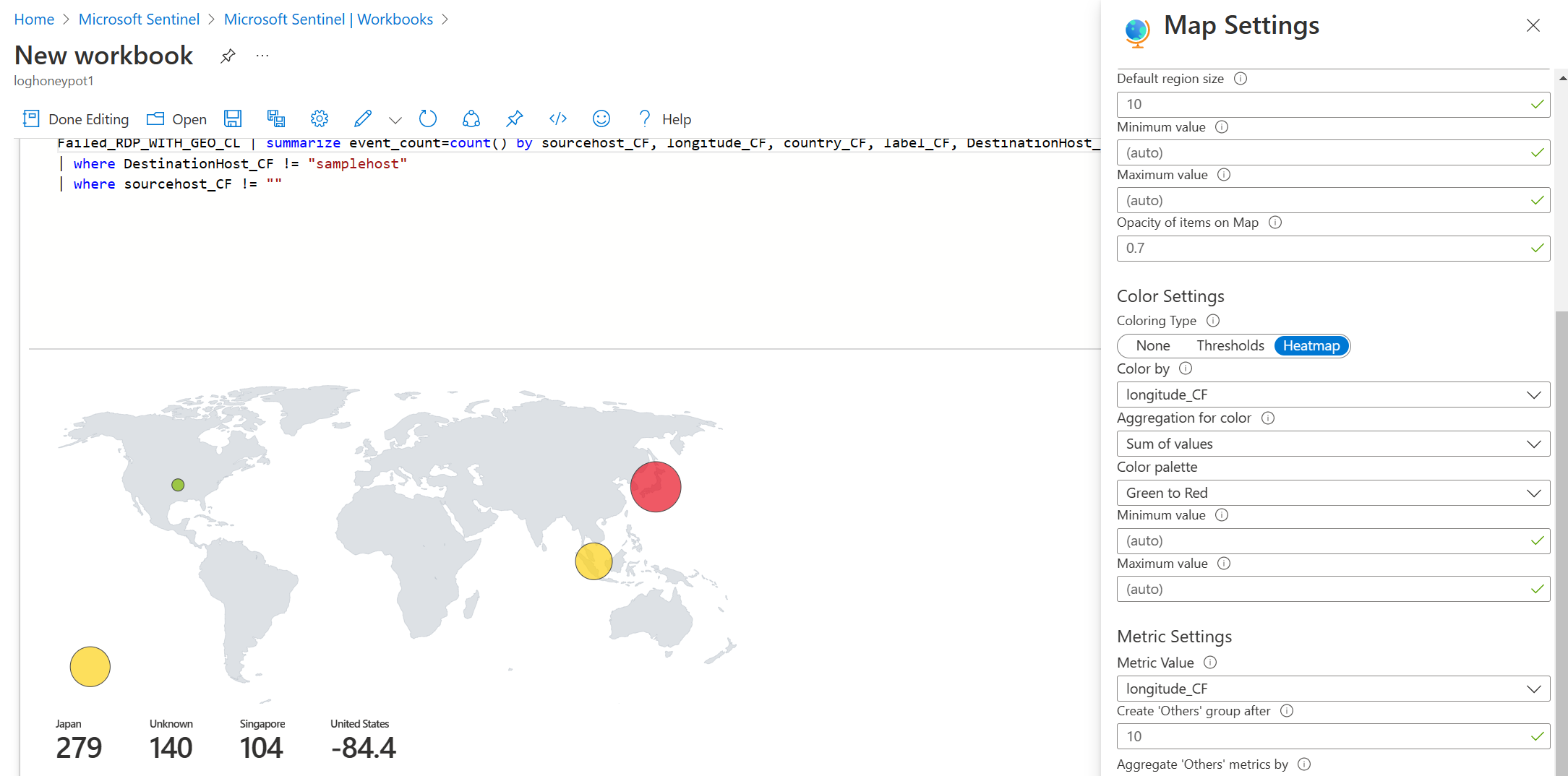Click the Done Editing button
Viewport: 1568px width, 776px height.
coord(75,118)
